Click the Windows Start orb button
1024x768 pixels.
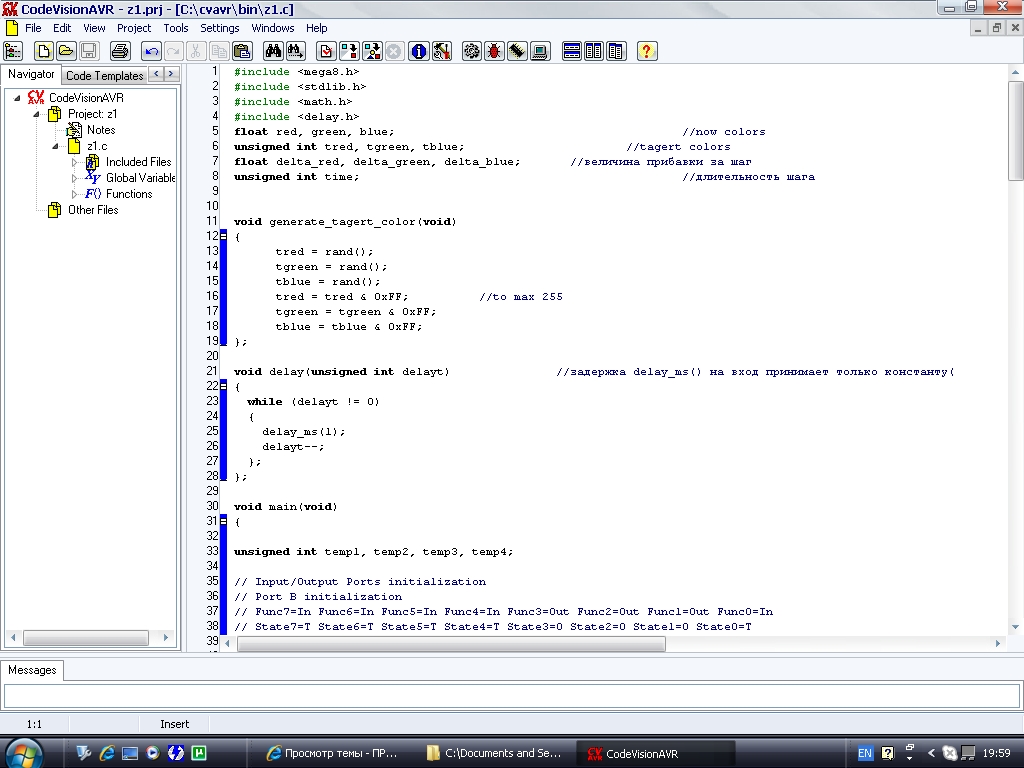pos(23,752)
